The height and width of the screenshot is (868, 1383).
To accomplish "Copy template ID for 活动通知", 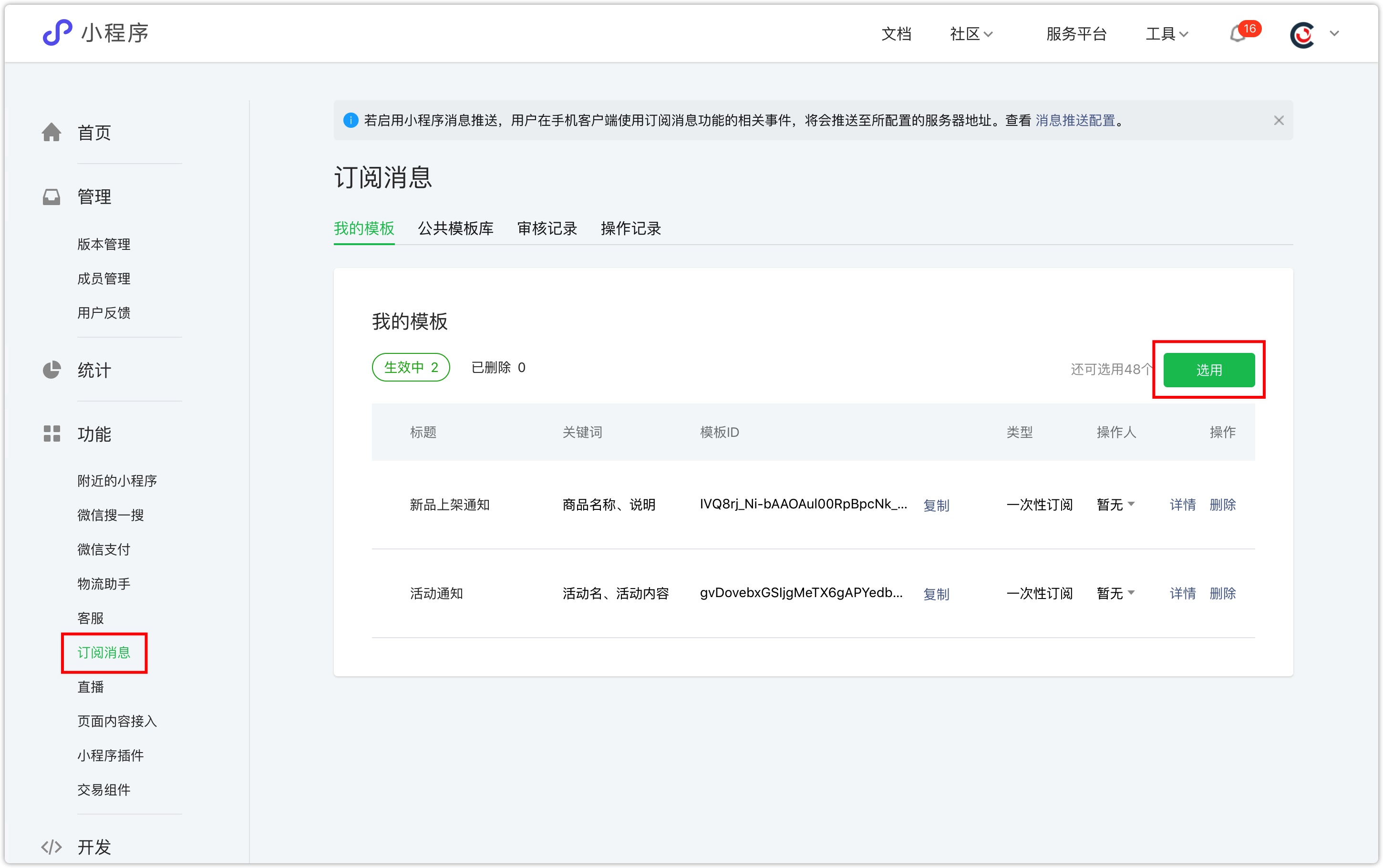I will tap(936, 594).
